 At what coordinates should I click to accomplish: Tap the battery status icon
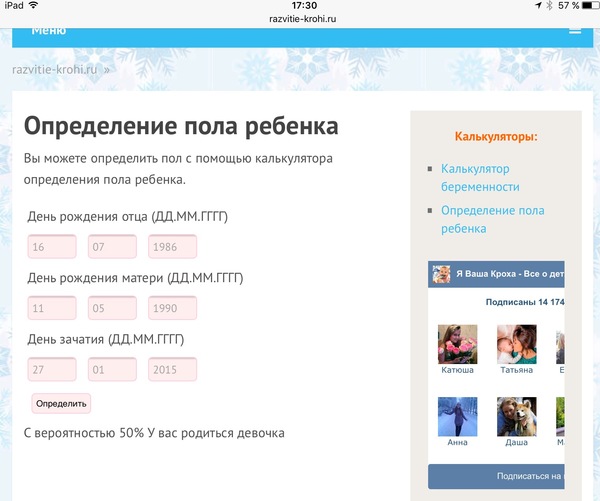click(x=590, y=5)
